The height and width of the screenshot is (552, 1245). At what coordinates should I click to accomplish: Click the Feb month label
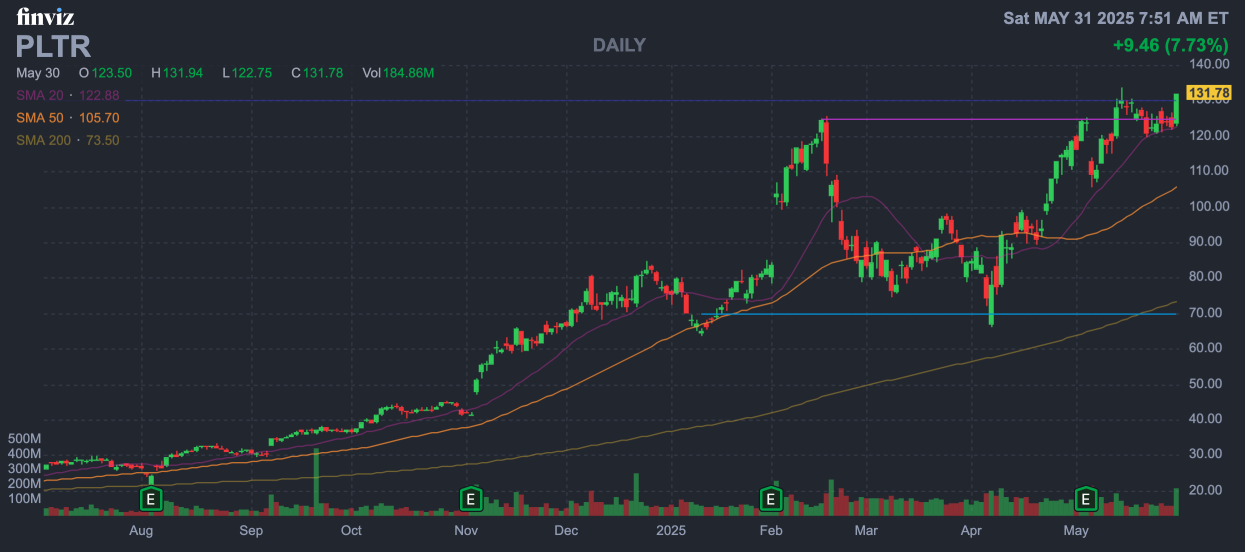(x=770, y=530)
